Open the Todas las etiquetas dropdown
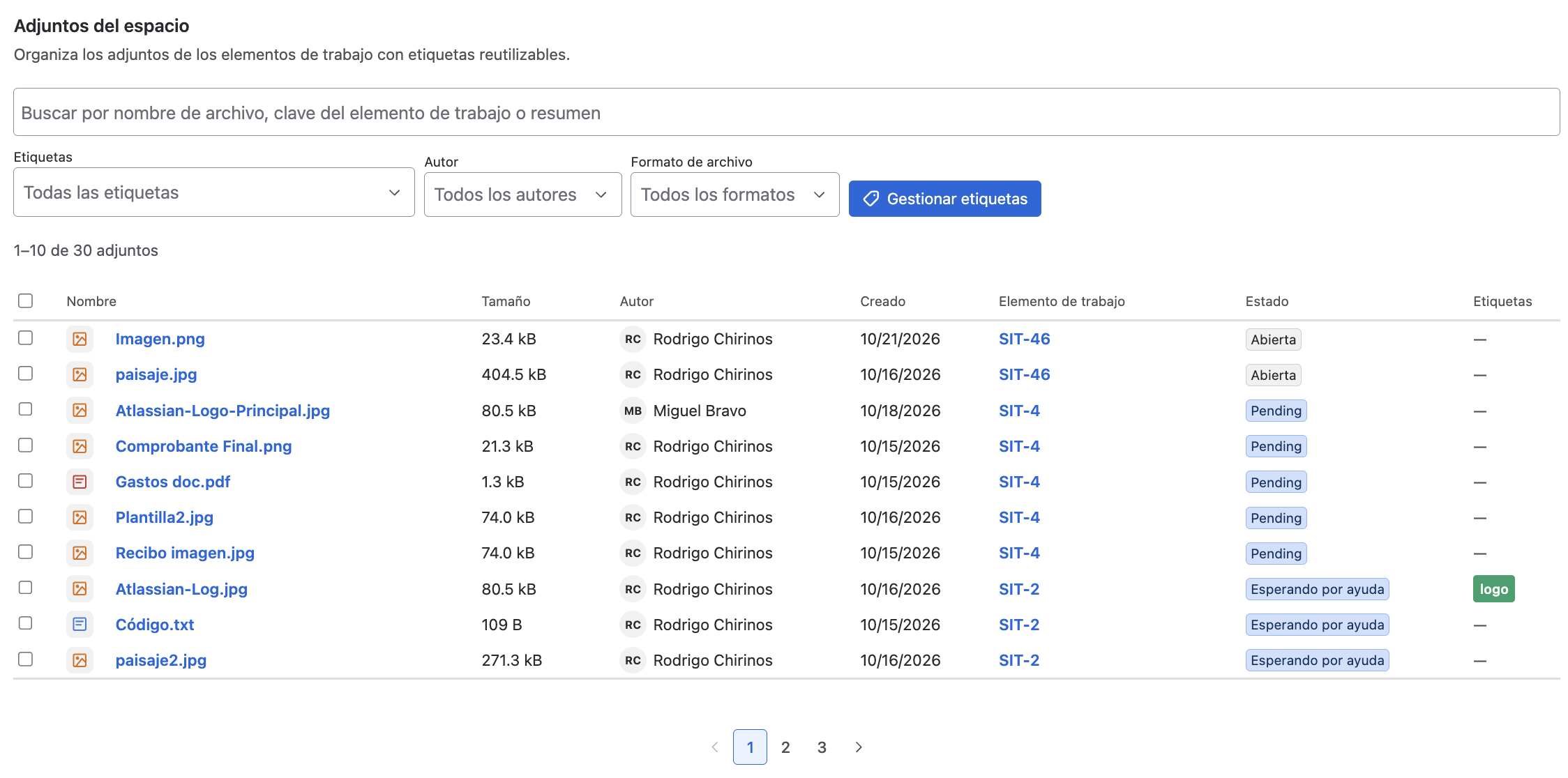This screenshot has height=778, width=1568. click(214, 192)
